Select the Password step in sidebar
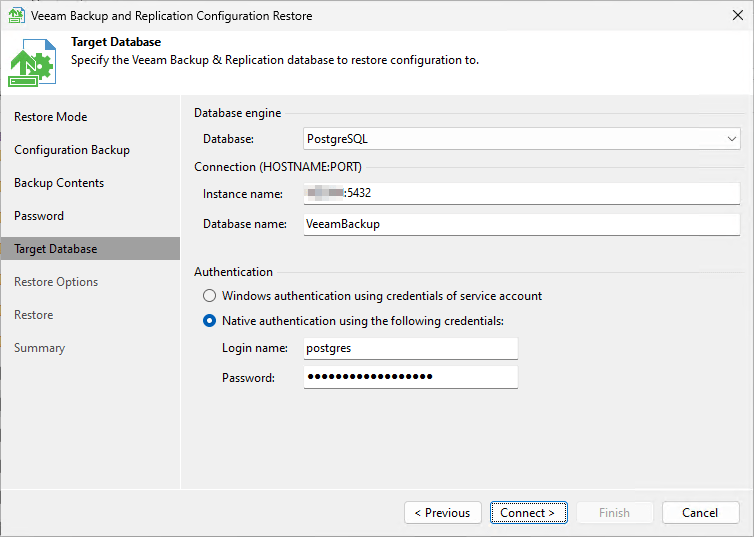754x537 pixels. tap(39, 216)
